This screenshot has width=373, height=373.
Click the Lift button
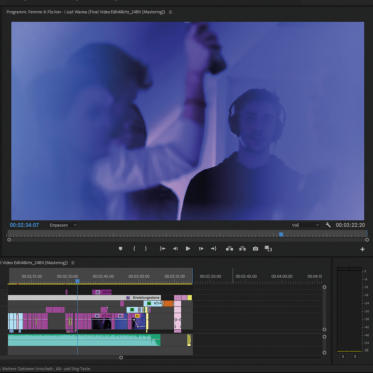point(230,249)
